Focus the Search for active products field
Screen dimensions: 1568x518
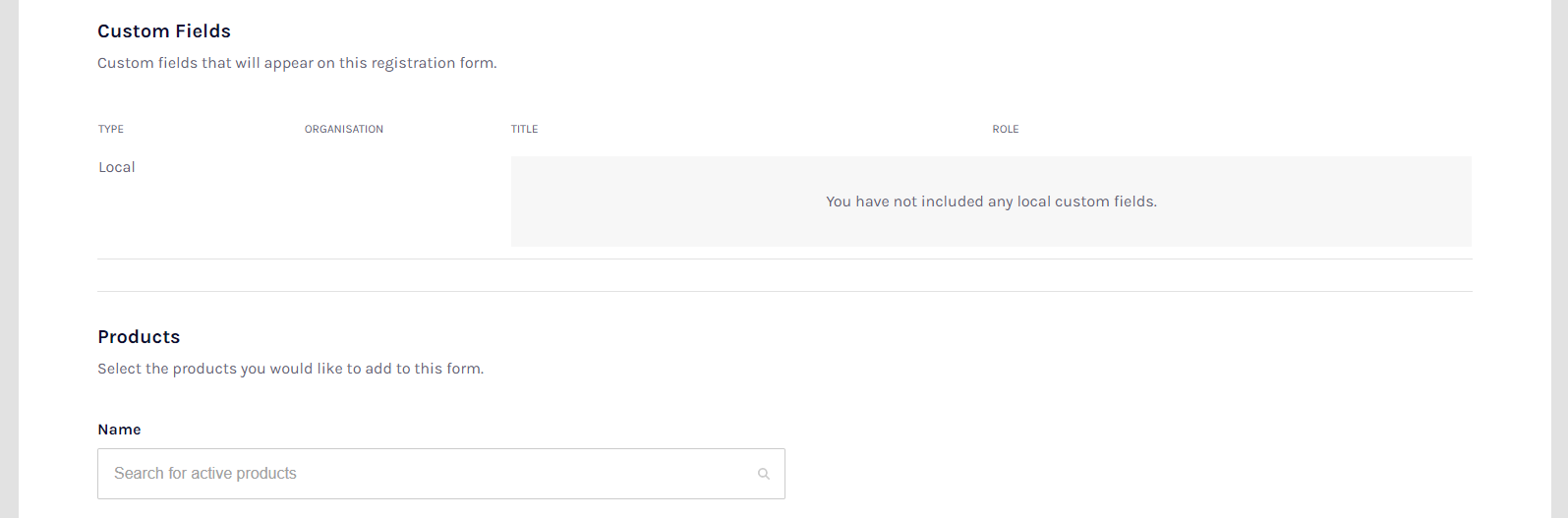pyautogui.click(x=440, y=474)
